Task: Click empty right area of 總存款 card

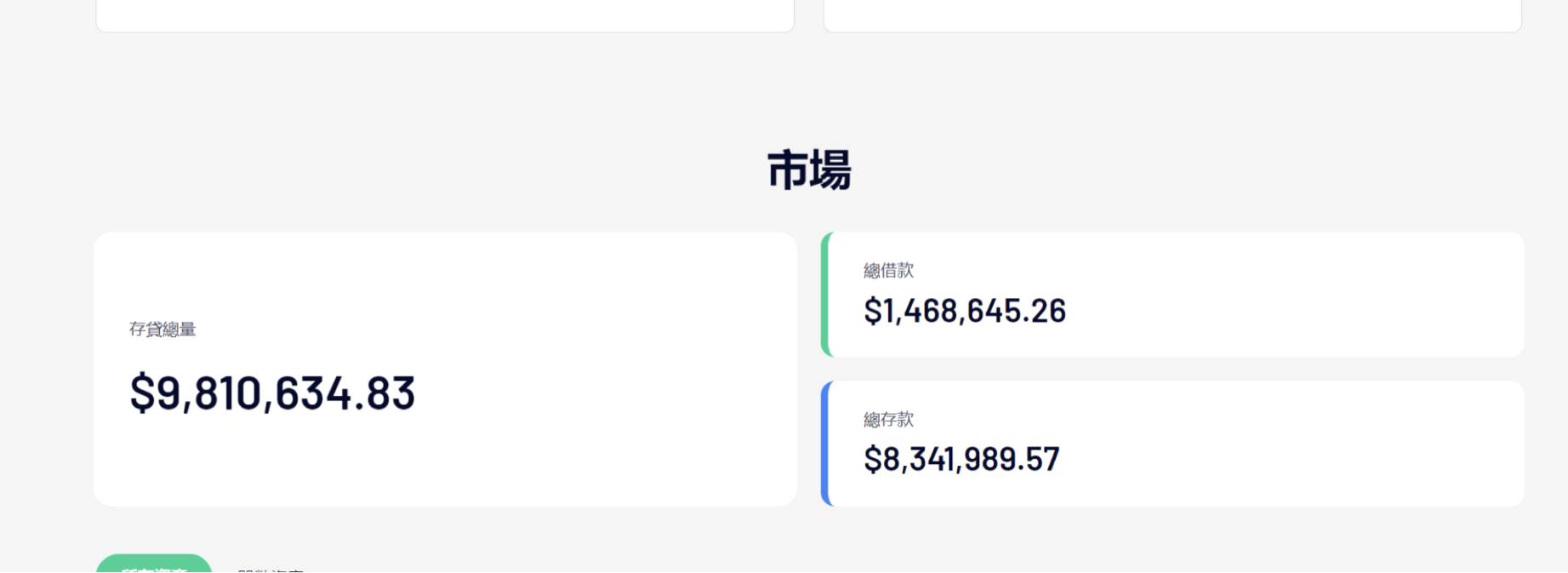Action: pos(1319,444)
